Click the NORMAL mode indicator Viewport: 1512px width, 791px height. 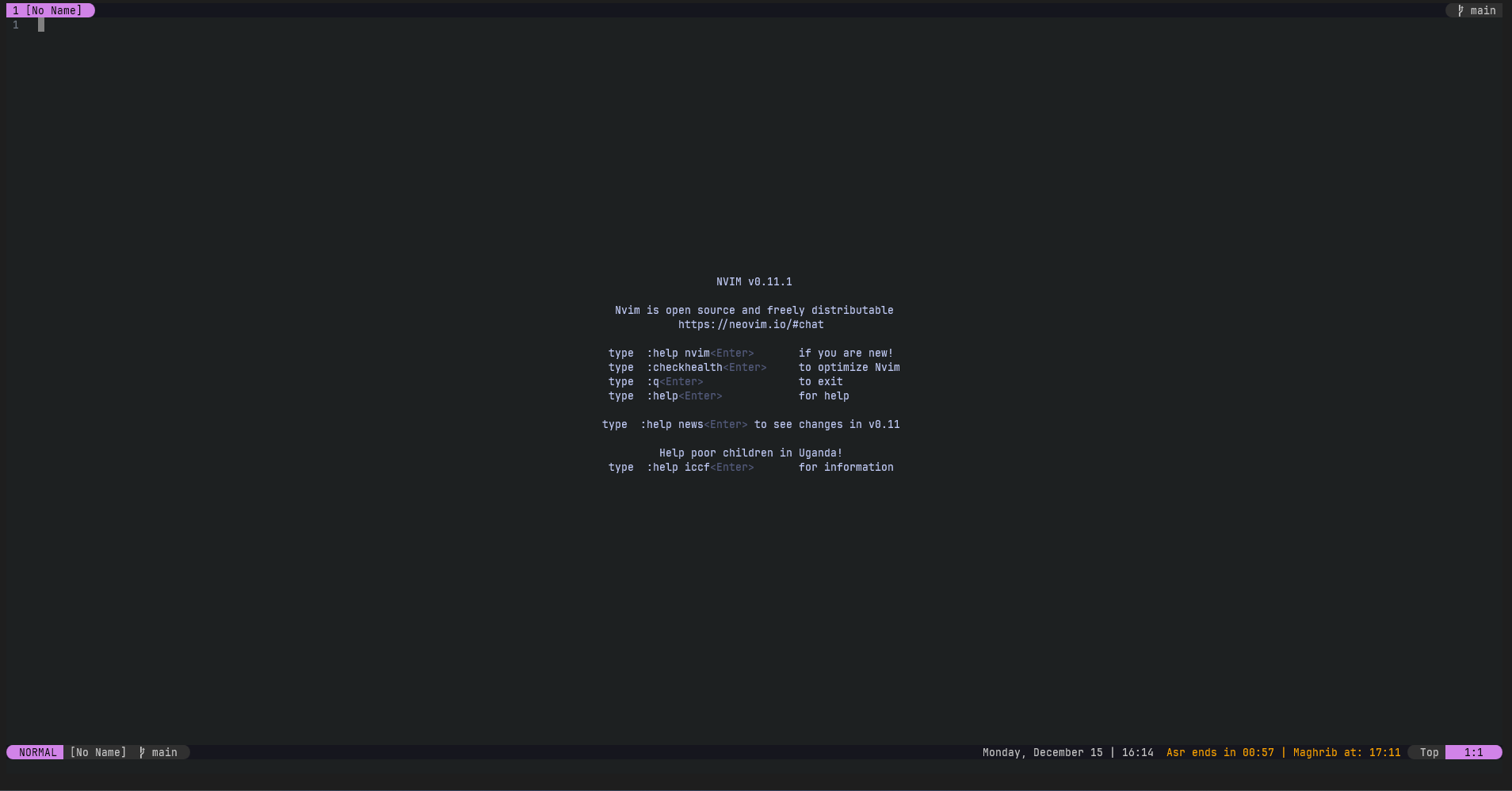[x=37, y=752]
